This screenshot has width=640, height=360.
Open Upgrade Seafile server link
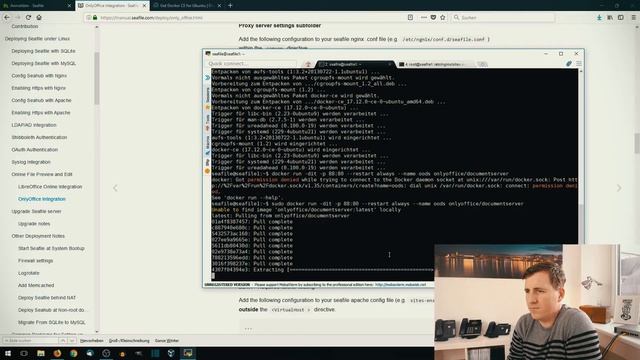pyautogui.click(x=36, y=211)
